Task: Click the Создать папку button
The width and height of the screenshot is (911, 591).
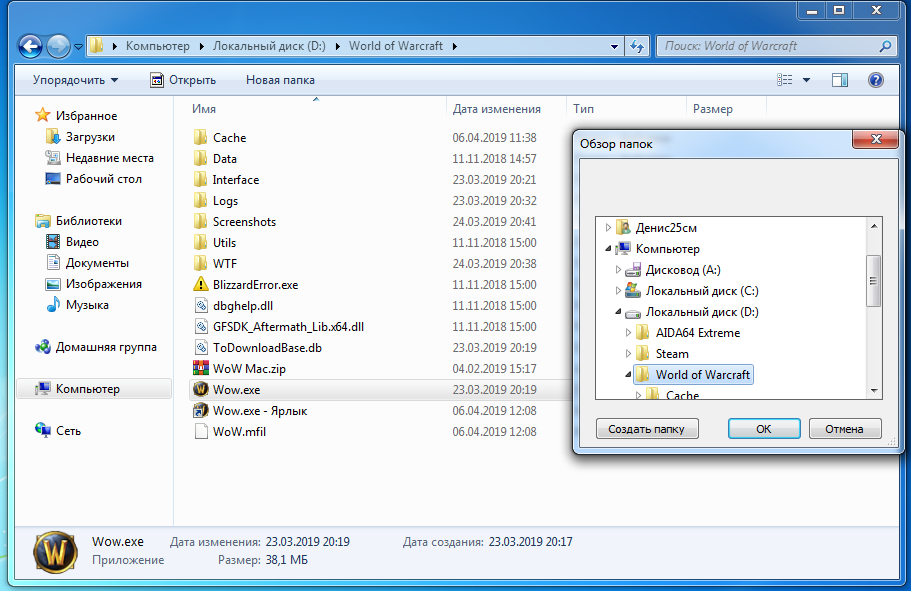Action: [x=646, y=429]
